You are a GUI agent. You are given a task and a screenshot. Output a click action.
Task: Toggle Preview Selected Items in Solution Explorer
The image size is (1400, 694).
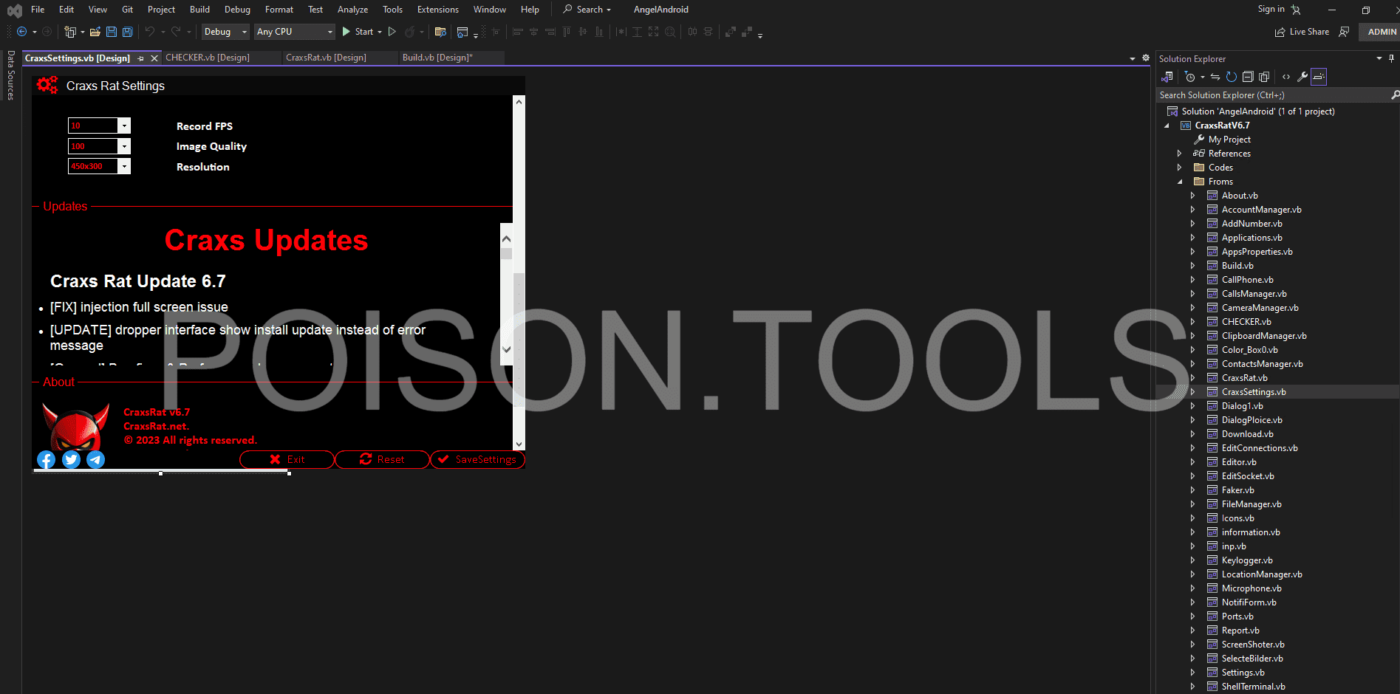(x=1319, y=77)
